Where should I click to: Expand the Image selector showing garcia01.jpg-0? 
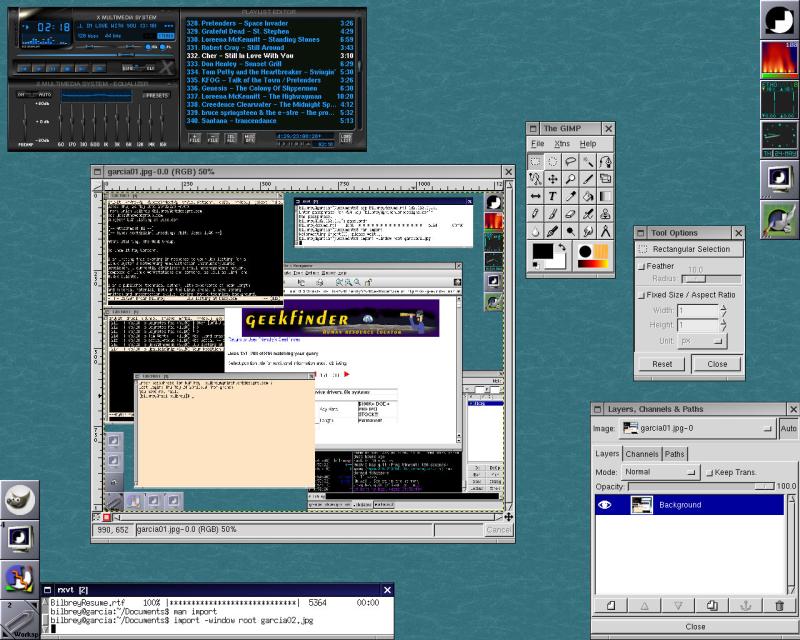[696, 429]
